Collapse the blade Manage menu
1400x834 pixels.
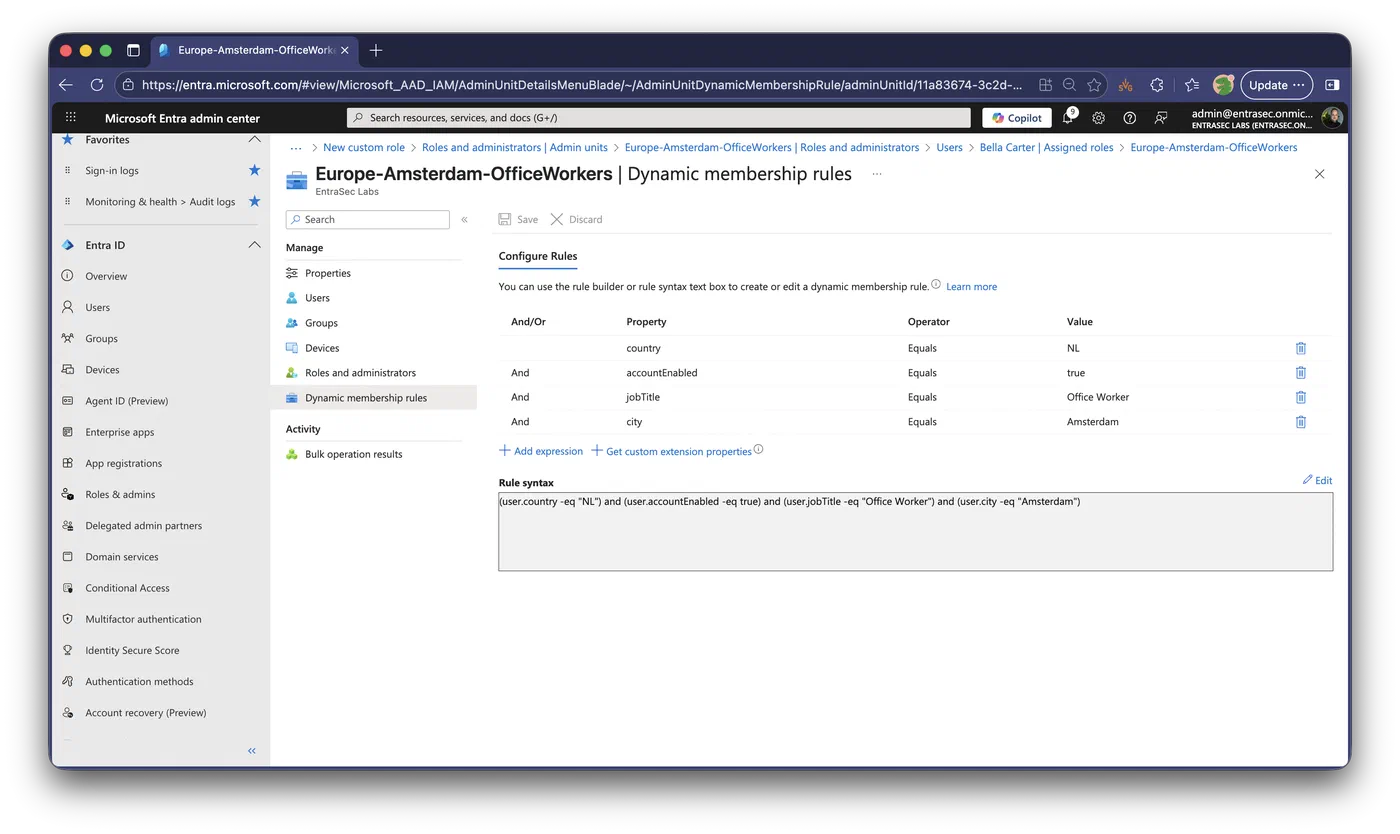pos(464,220)
